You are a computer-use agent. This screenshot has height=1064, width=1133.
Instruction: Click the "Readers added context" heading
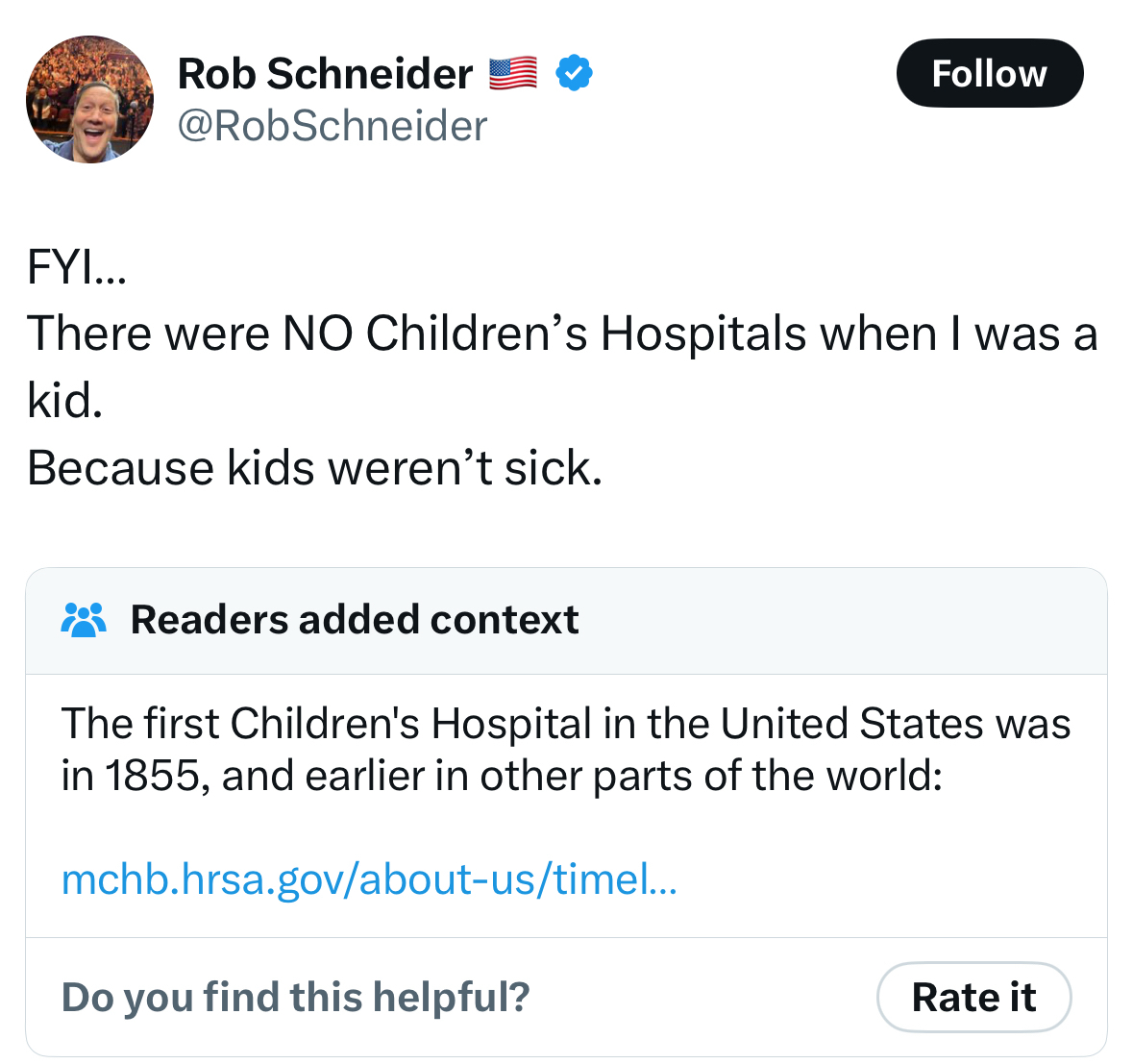coord(354,620)
